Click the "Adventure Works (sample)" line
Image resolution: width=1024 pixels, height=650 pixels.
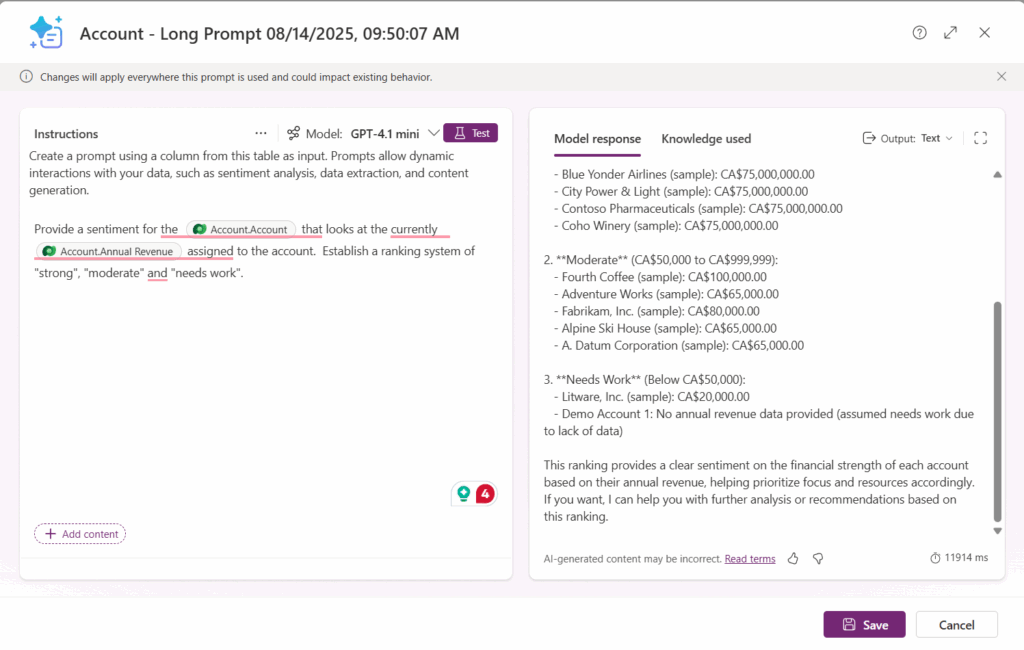[665, 294]
